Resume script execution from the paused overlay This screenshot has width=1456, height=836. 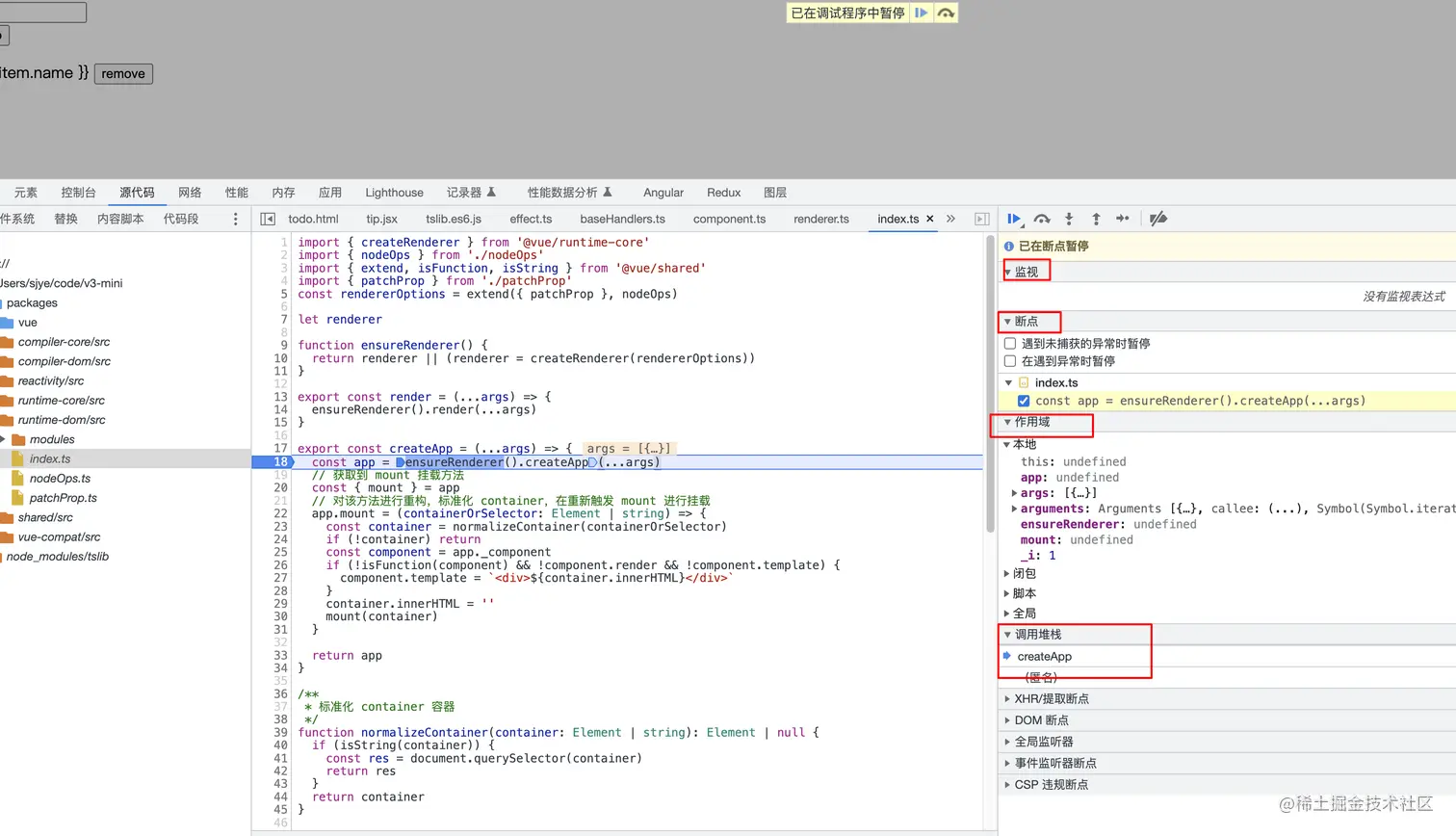[922, 13]
